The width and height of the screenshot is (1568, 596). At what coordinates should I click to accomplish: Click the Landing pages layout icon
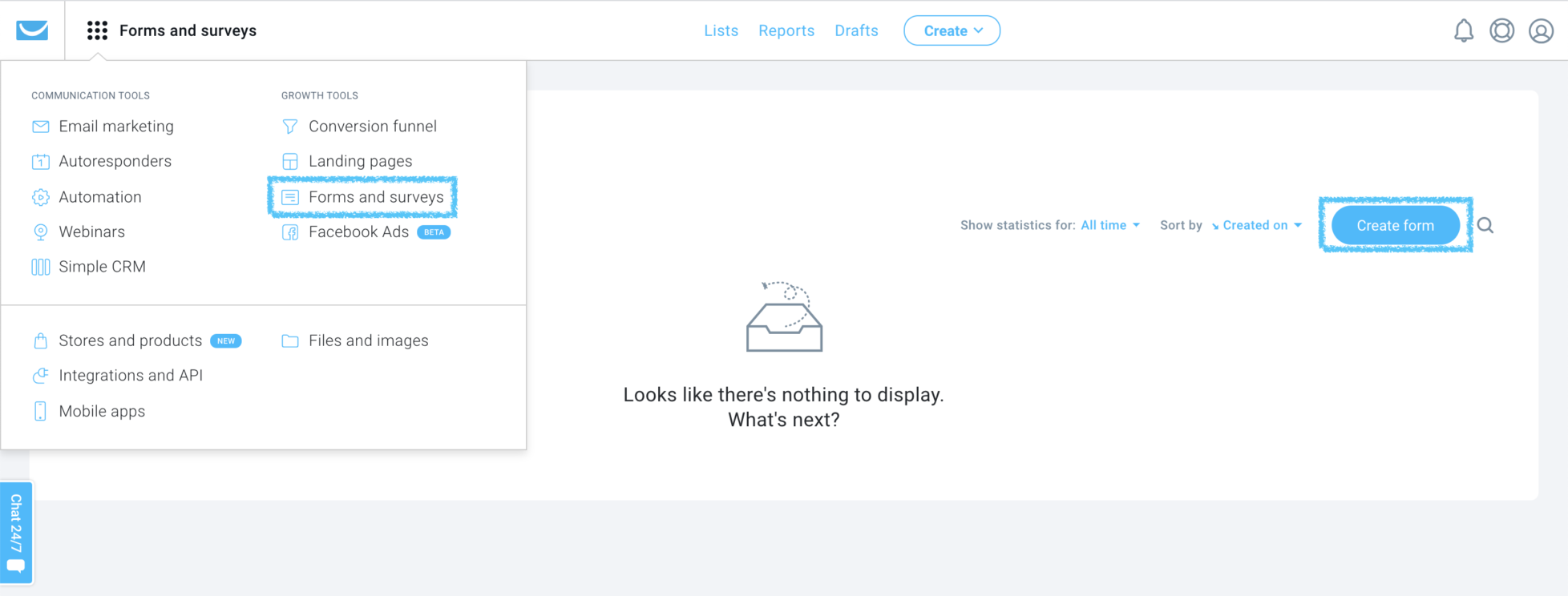point(290,161)
